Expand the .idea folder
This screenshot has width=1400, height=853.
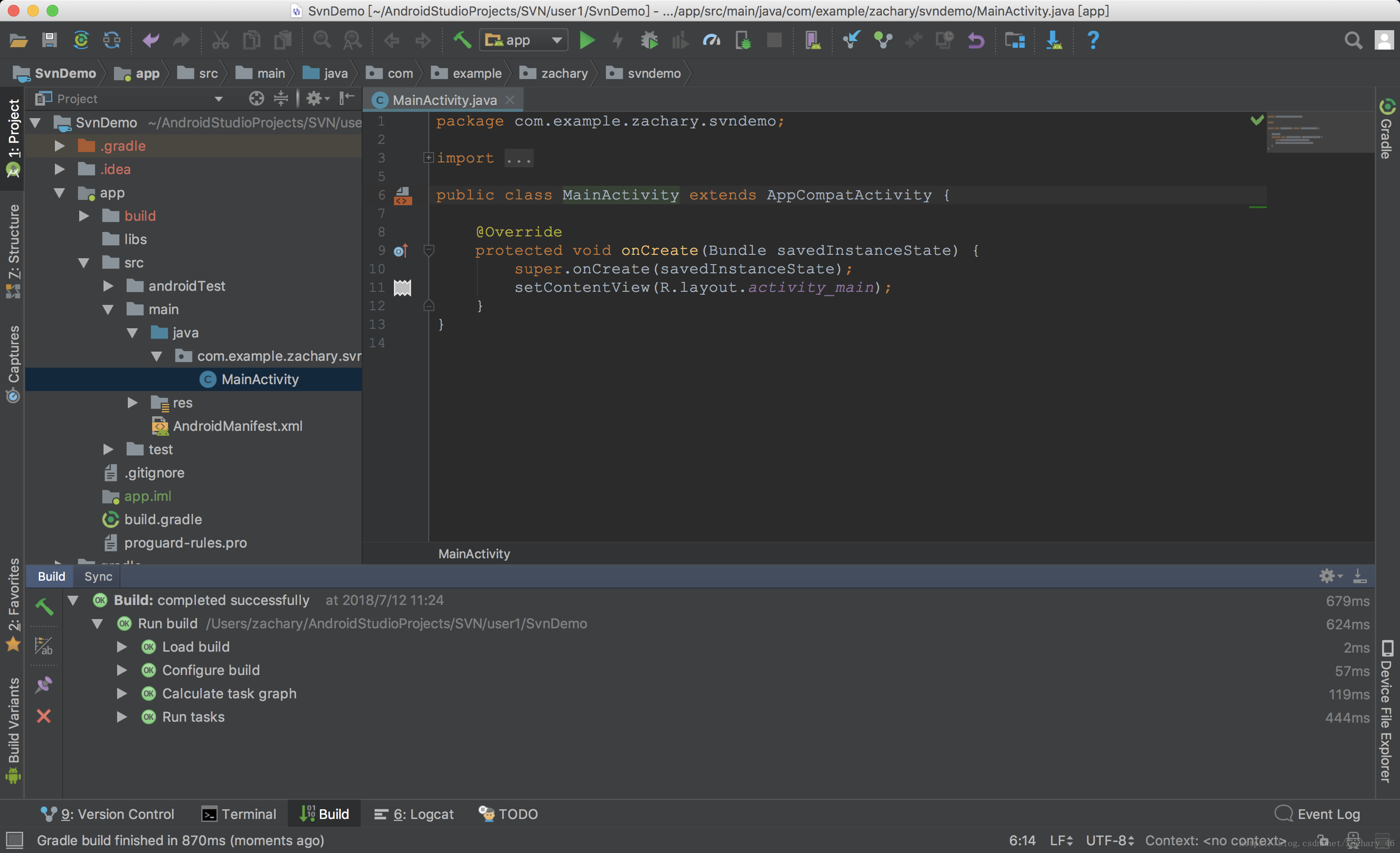coord(59,169)
